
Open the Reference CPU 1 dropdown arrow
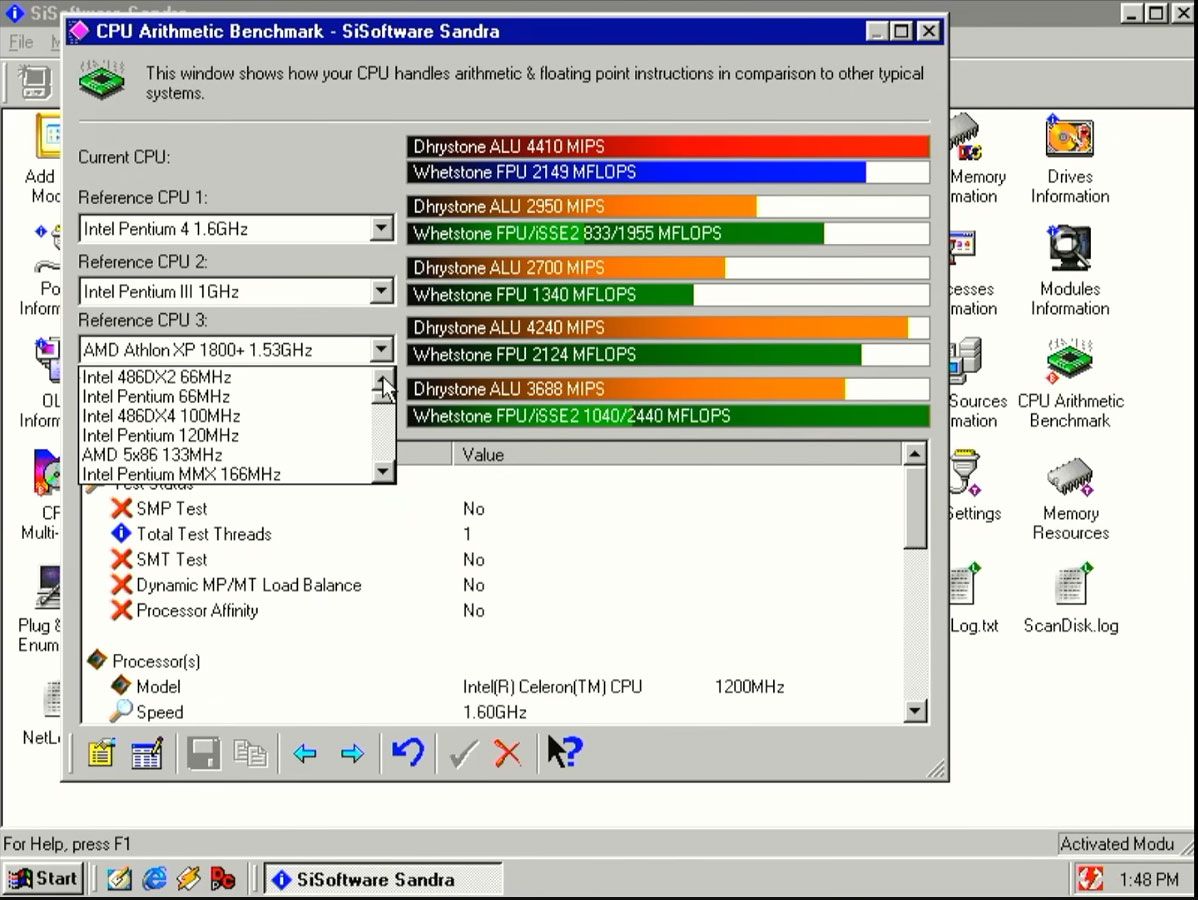coord(381,228)
